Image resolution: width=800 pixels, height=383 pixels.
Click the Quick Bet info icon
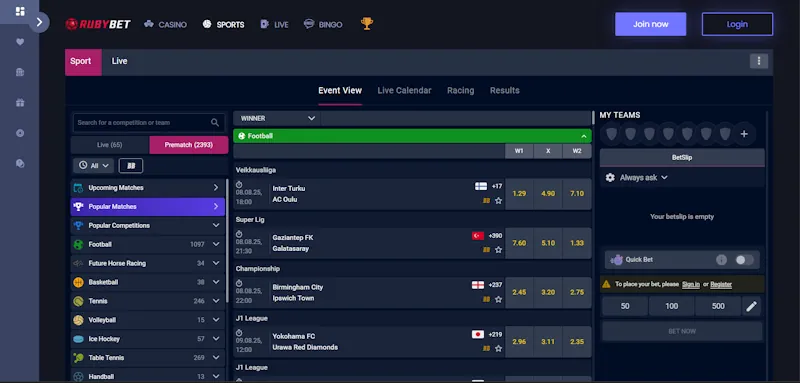[721, 260]
